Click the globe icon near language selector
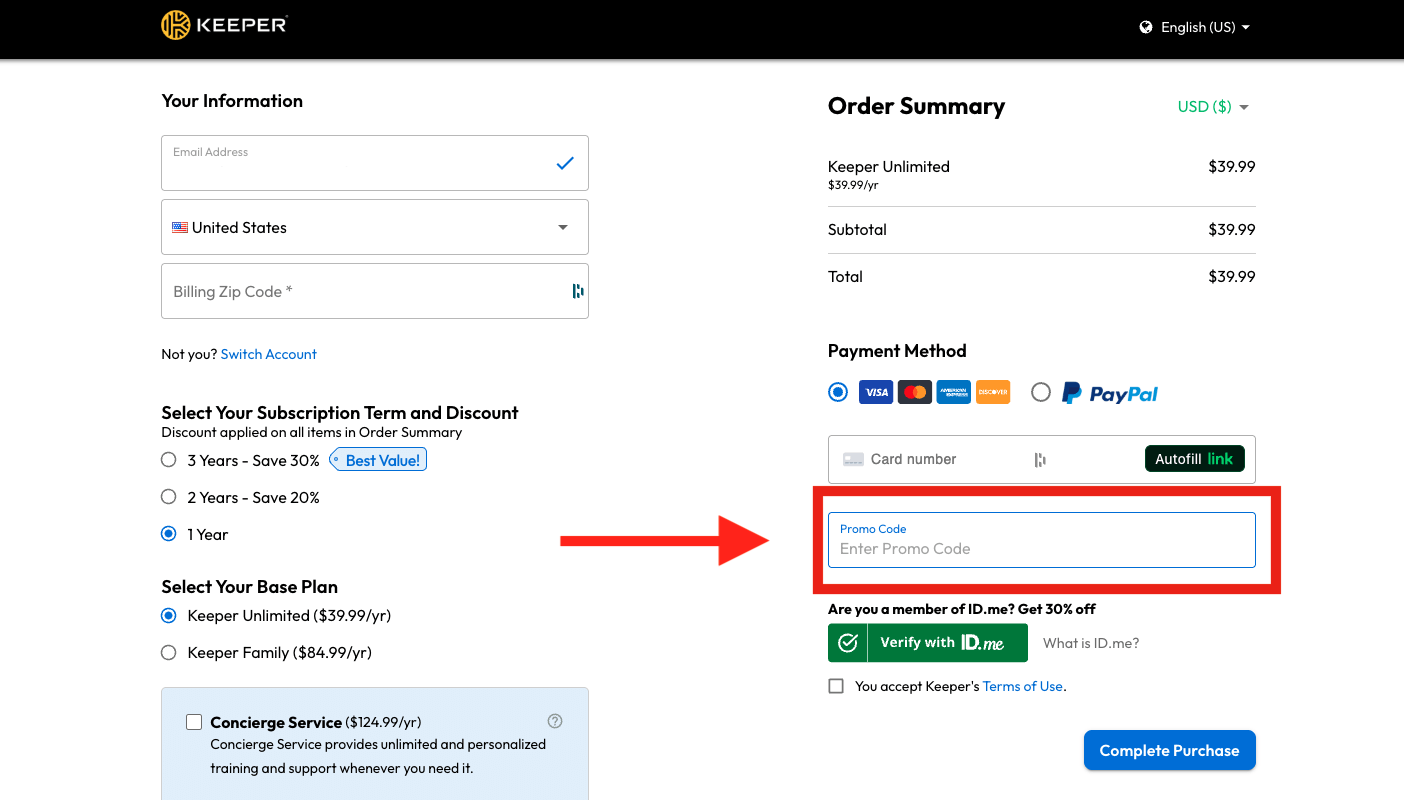This screenshot has height=800, width=1404. pos(1145,27)
